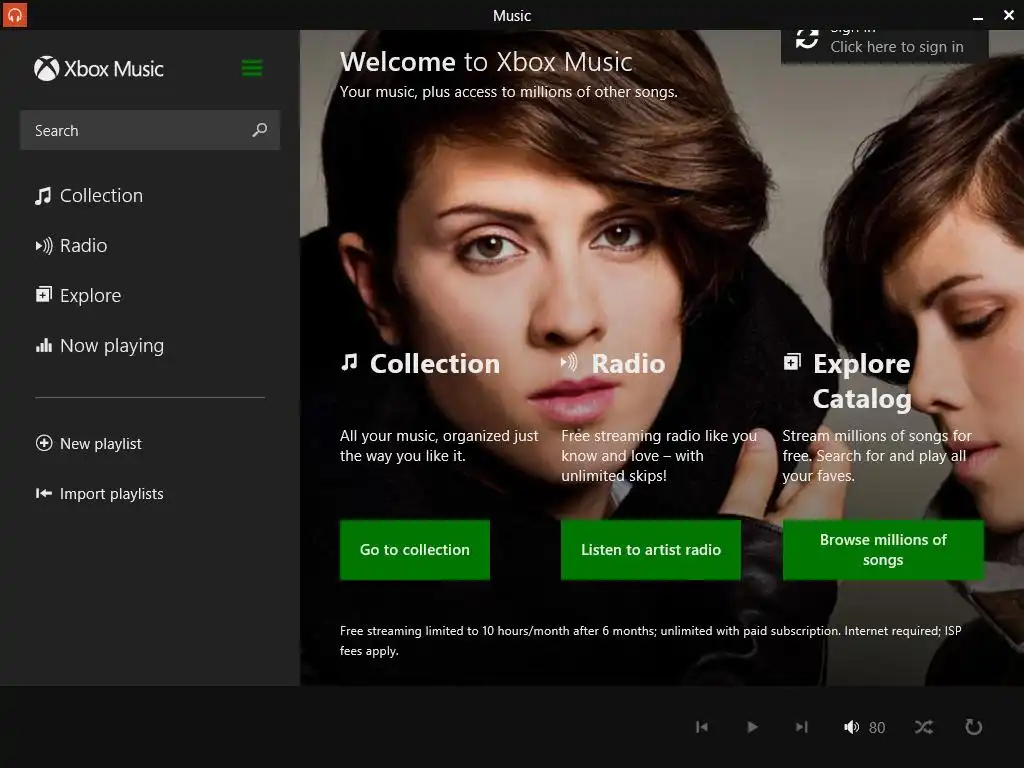Close the Music window
The image size is (1024, 768).
(x=1009, y=15)
